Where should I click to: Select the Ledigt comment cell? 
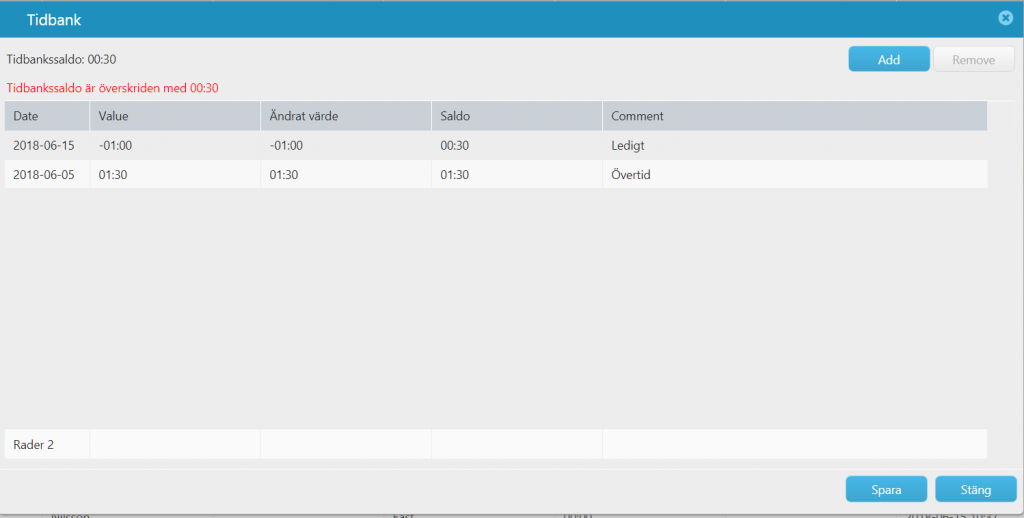click(x=795, y=146)
